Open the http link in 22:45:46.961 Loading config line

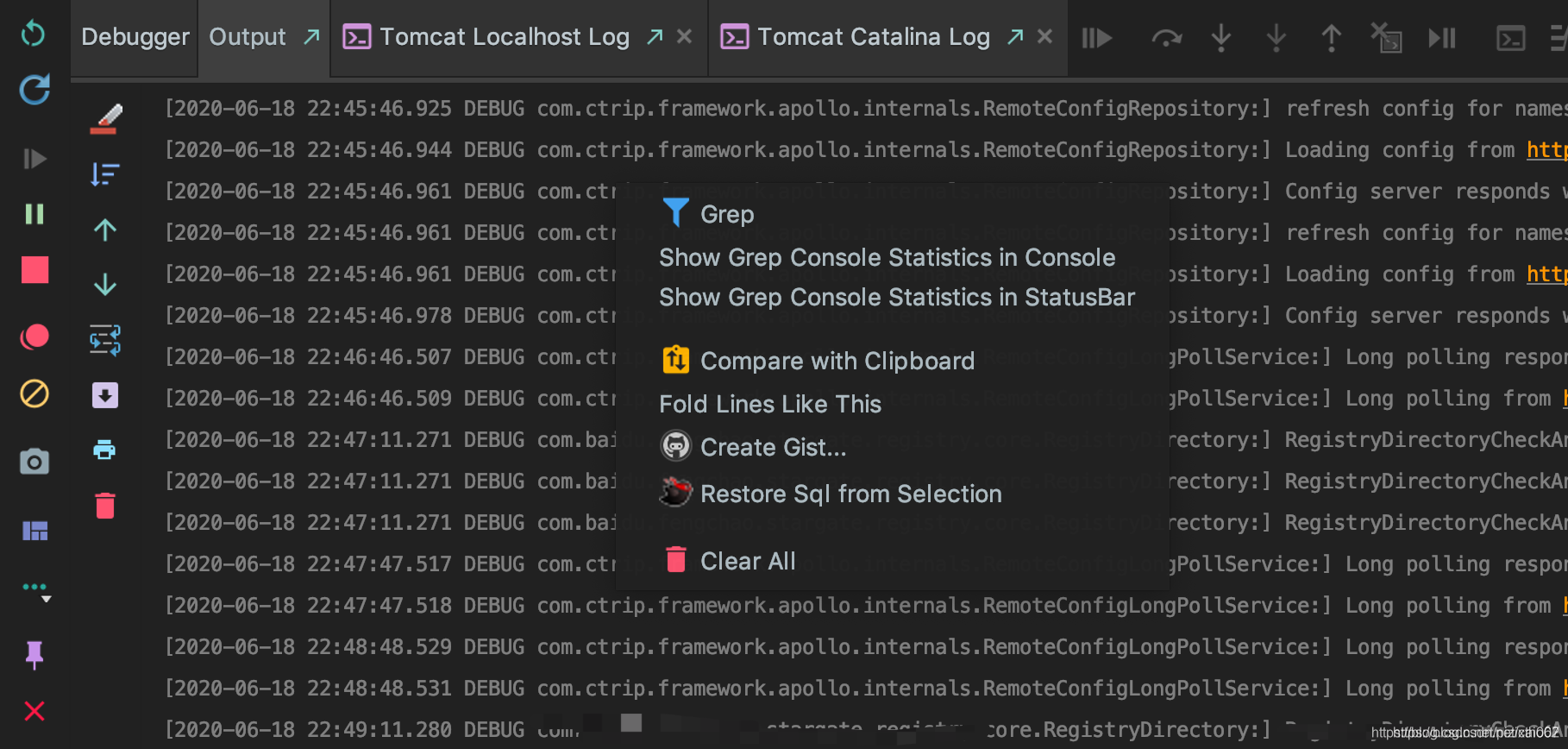point(1547,274)
